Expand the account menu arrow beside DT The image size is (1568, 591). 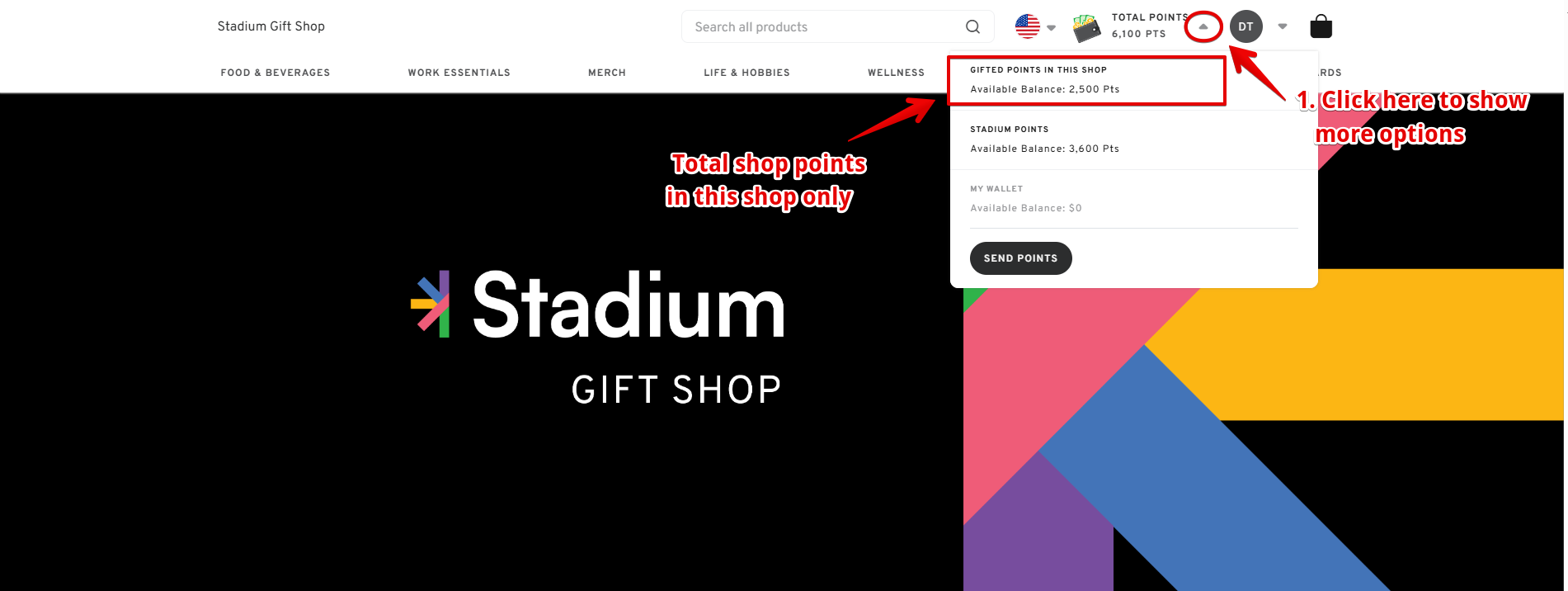[x=1283, y=26]
